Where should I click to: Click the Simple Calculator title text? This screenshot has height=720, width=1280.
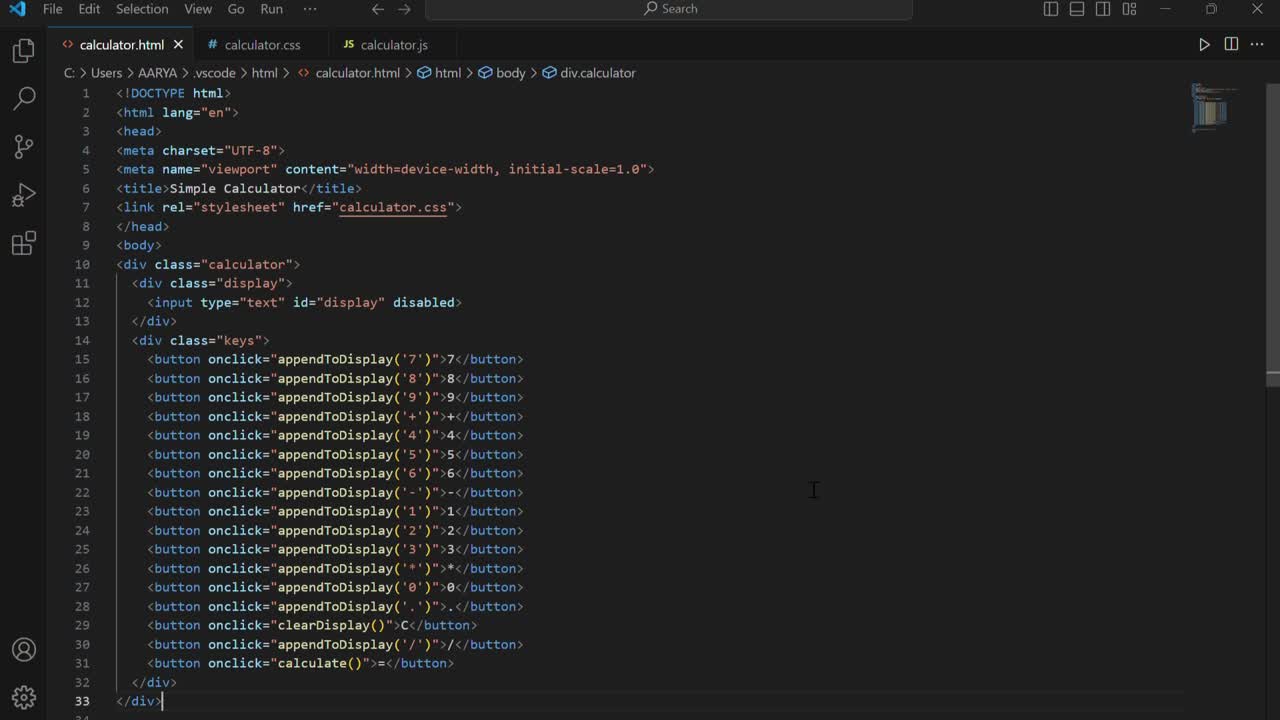coord(235,188)
